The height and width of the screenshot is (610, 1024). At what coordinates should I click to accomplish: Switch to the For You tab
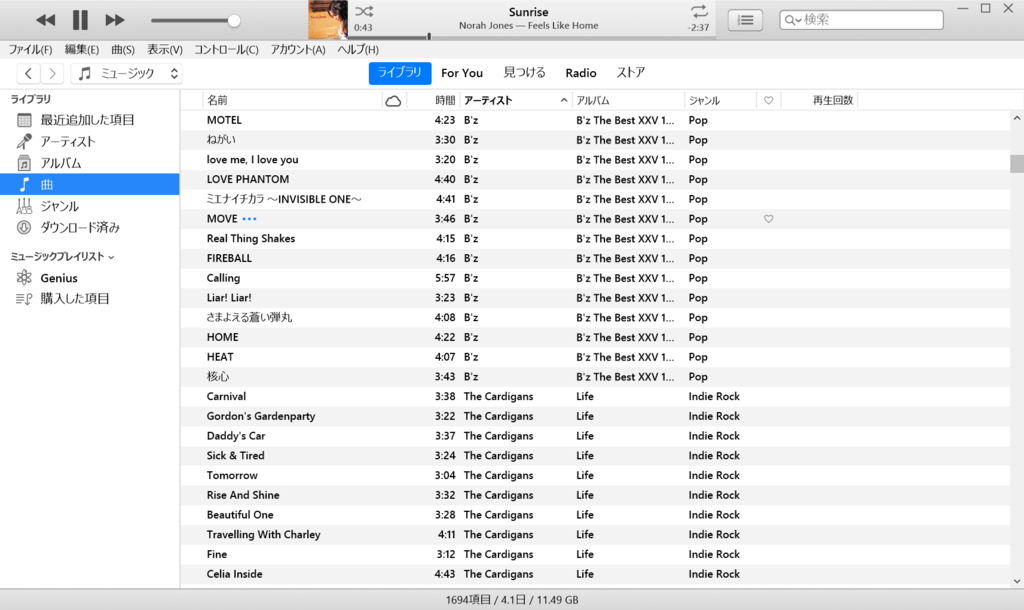pos(462,73)
